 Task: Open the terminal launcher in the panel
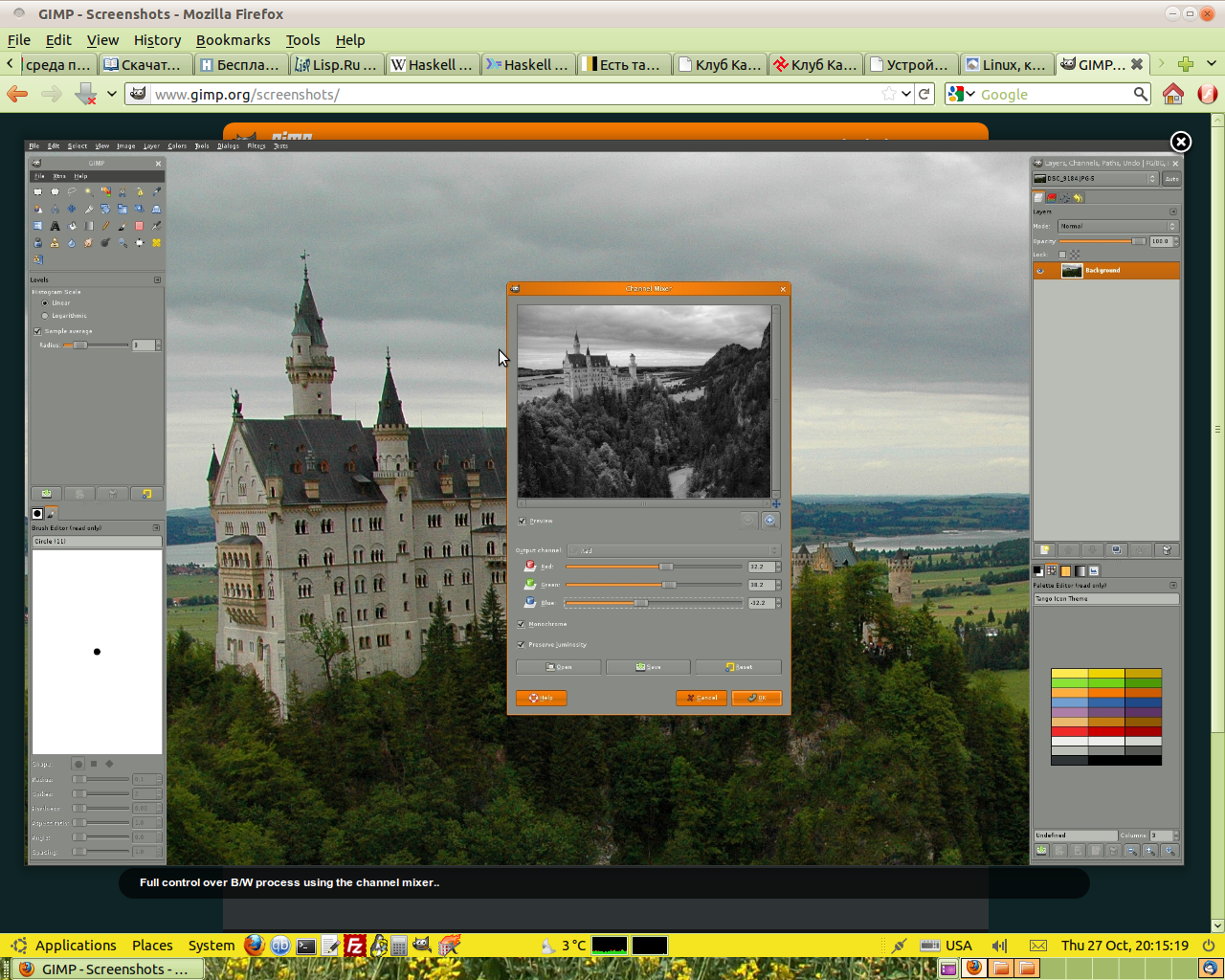(306, 946)
